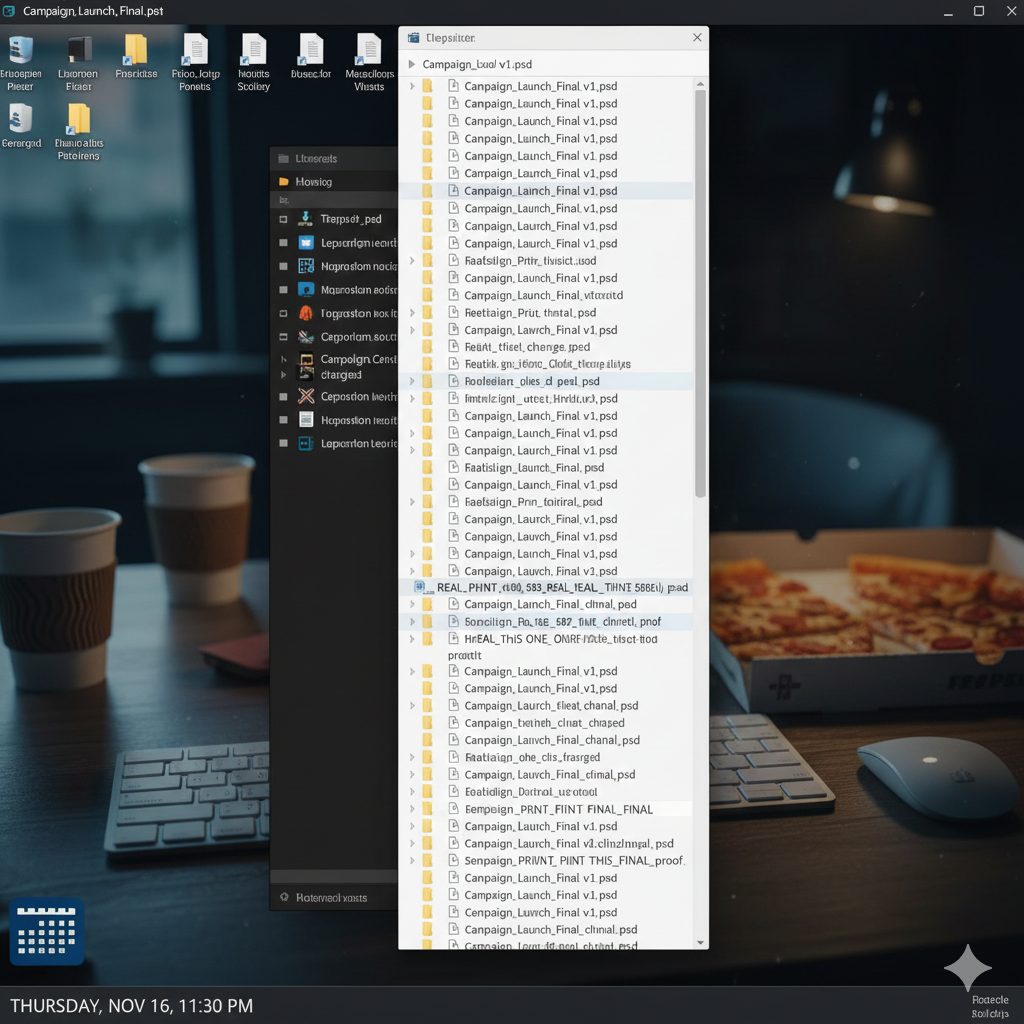Click the red X icon beside Ceposcion
Viewport: 1024px width, 1024px height.
point(306,396)
